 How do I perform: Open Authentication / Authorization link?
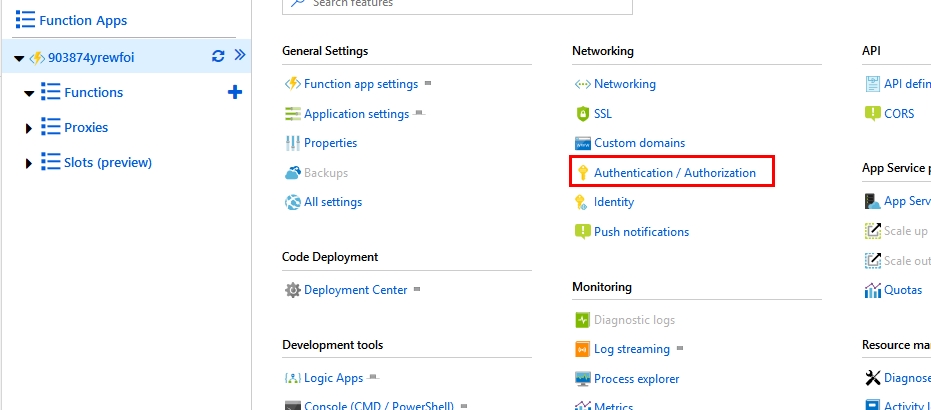pyautogui.click(x=675, y=173)
